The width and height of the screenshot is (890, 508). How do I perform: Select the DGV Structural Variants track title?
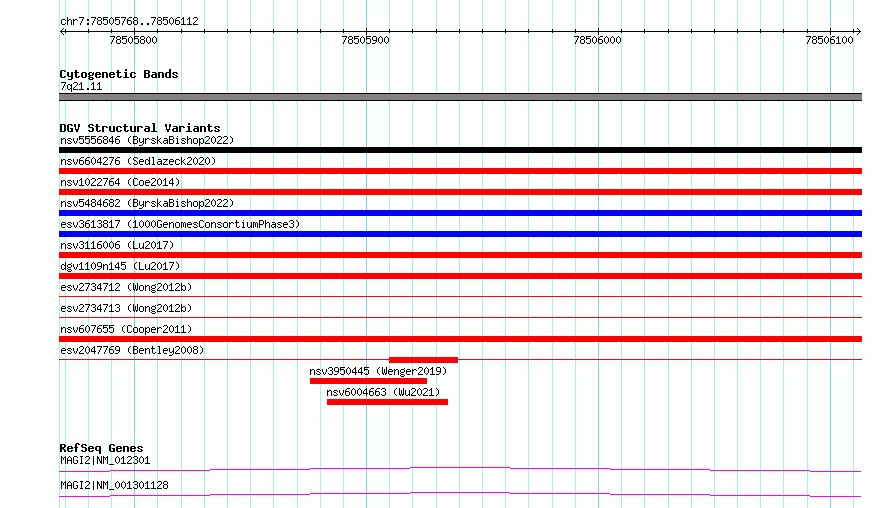tap(140, 128)
